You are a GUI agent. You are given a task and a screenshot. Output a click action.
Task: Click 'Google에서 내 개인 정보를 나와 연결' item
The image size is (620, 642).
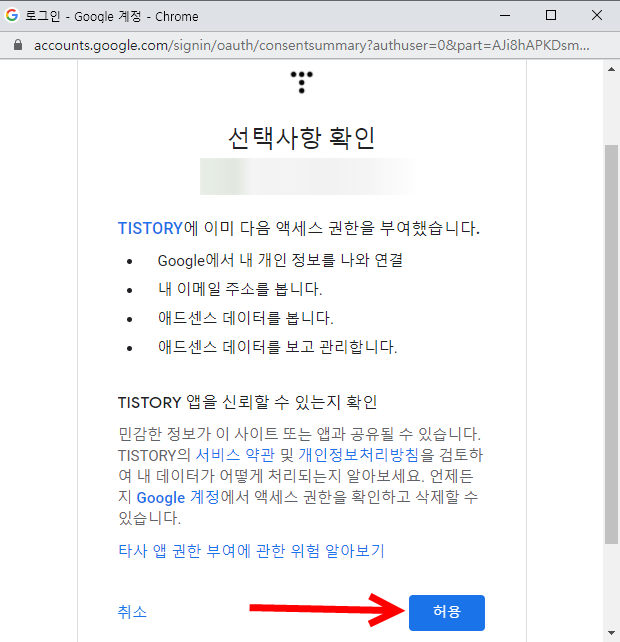tap(280, 260)
